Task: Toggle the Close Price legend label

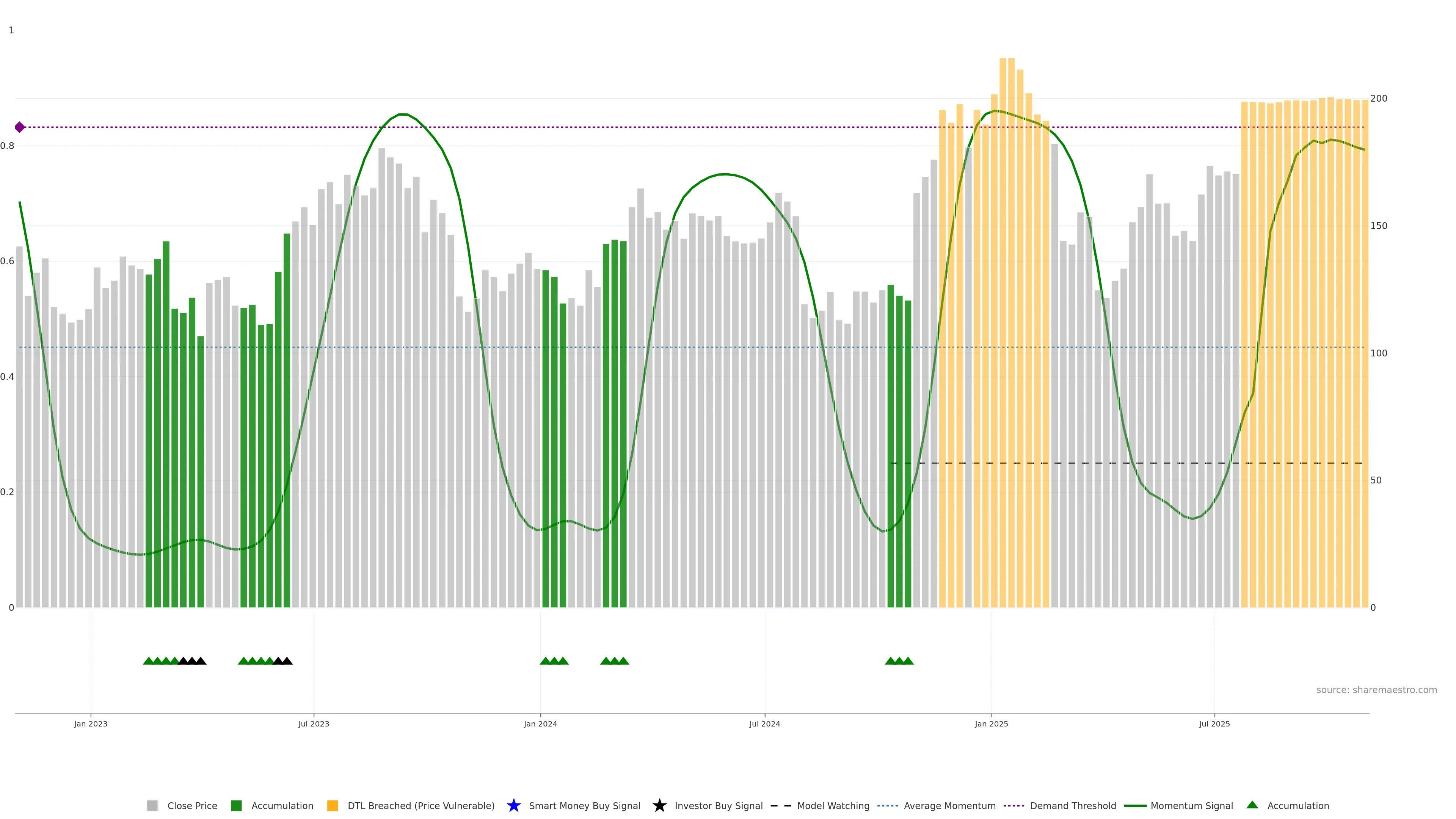Action: (192, 805)
